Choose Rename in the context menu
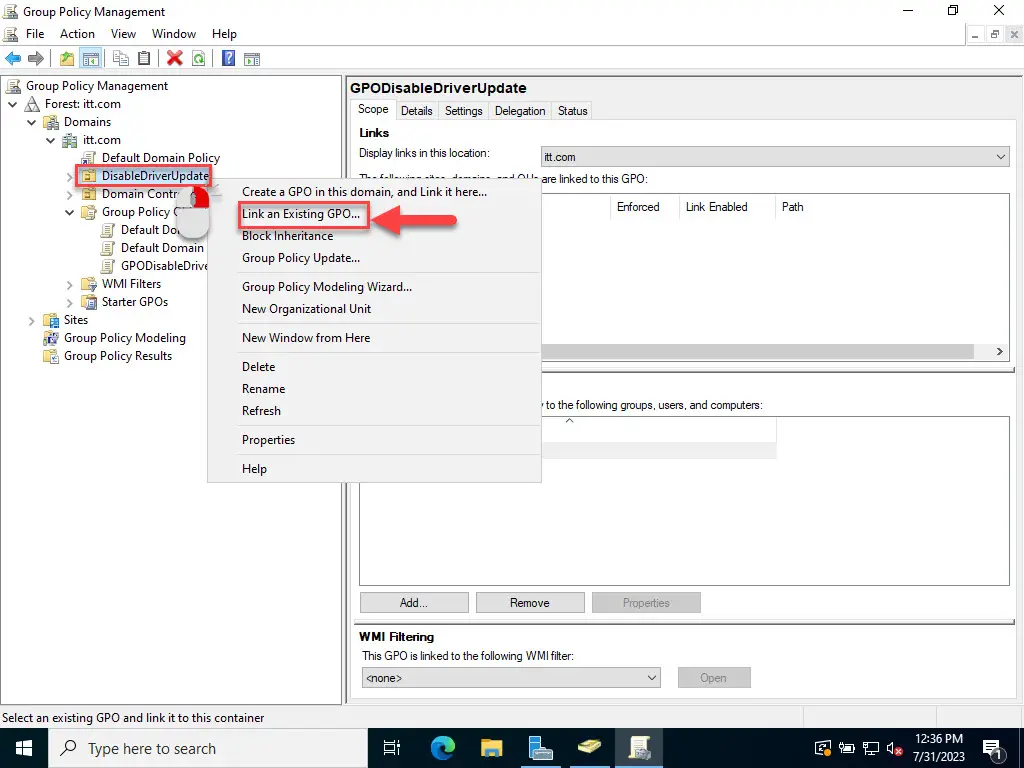 click(263, 389)
